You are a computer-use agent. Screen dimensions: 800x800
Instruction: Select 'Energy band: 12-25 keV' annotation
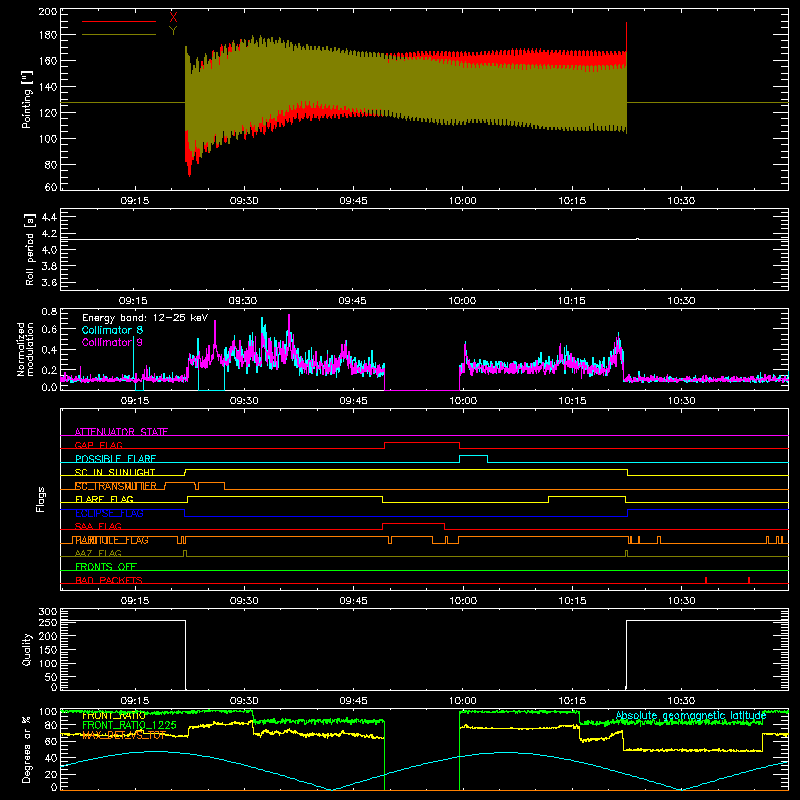[x=145, y=318]
